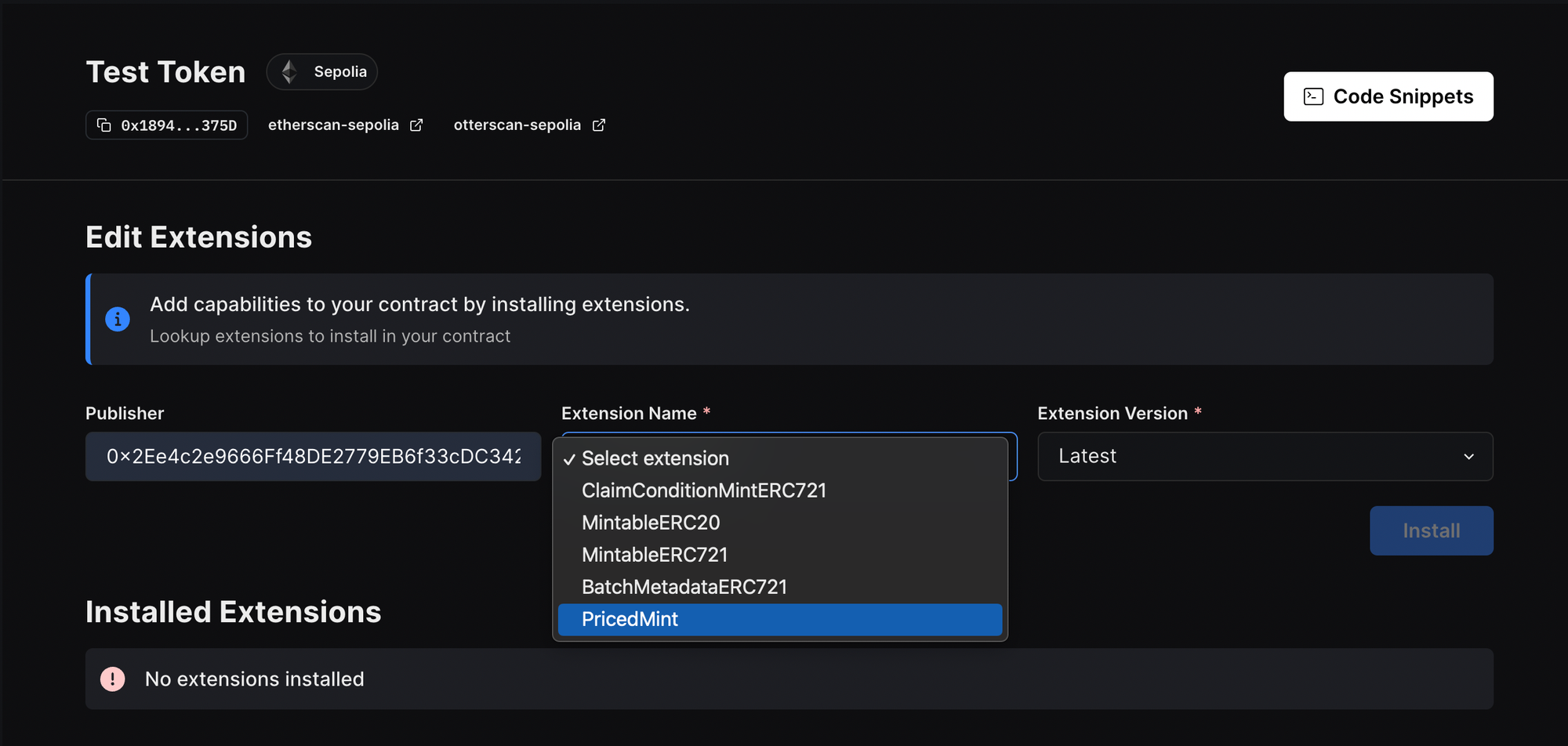Pick MintableERC721 from extension list
The height and width of the screenshot is (746, 1568).
(655, 555)
